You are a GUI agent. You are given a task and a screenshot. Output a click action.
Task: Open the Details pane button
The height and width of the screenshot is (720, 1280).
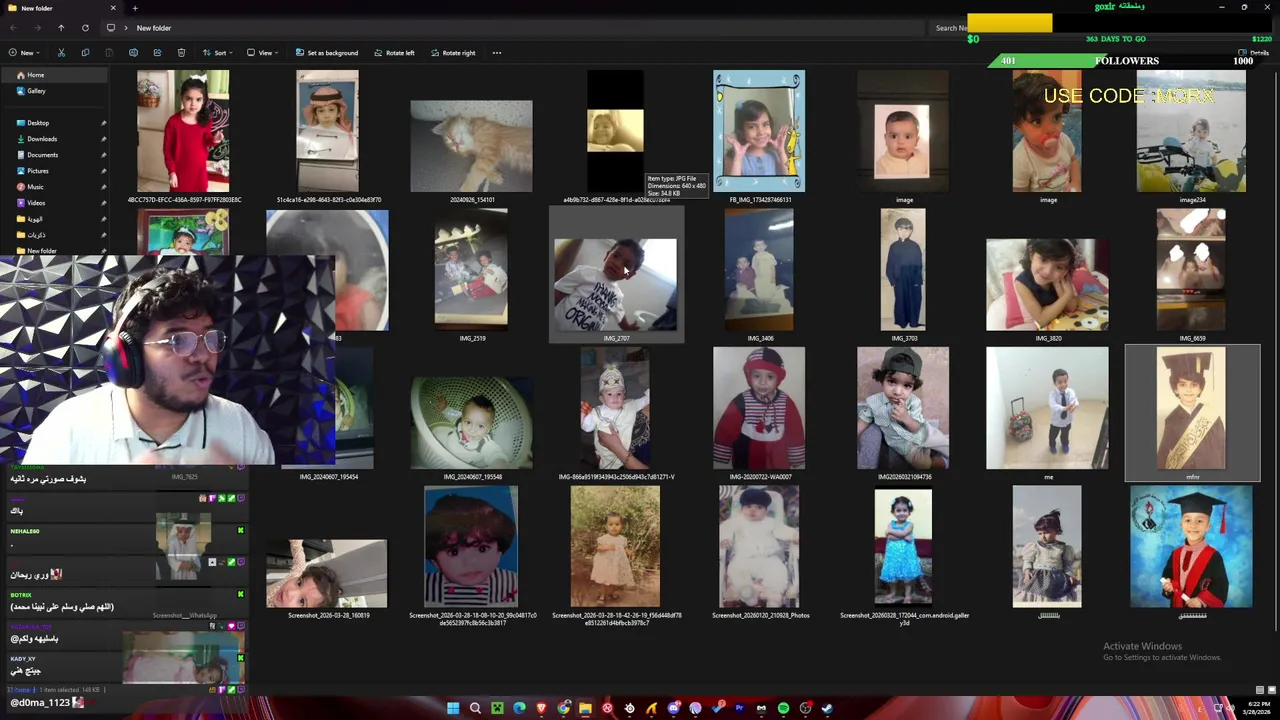(x=1254, y=53)
